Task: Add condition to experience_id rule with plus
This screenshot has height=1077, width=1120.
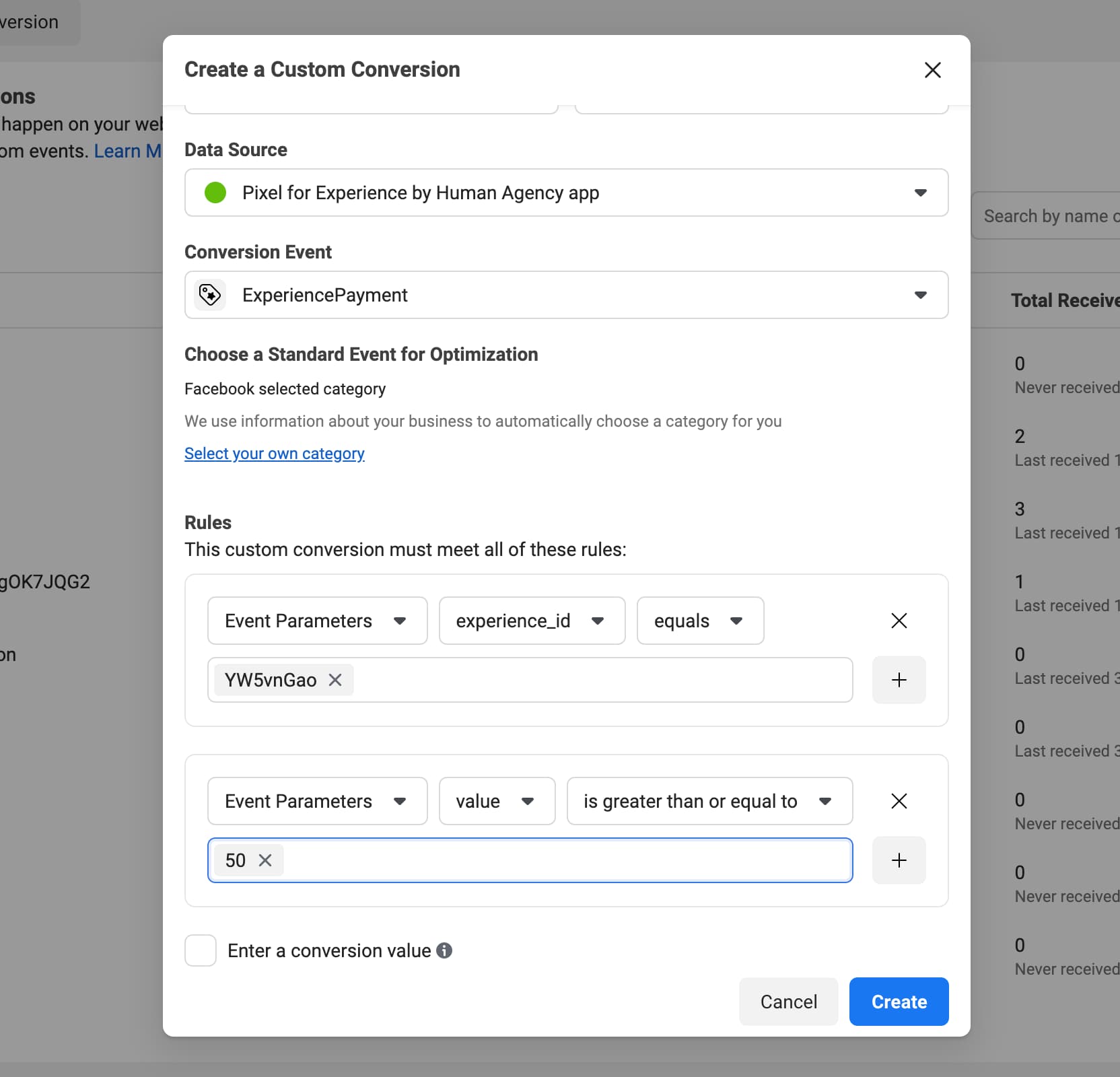Action: 899,680
